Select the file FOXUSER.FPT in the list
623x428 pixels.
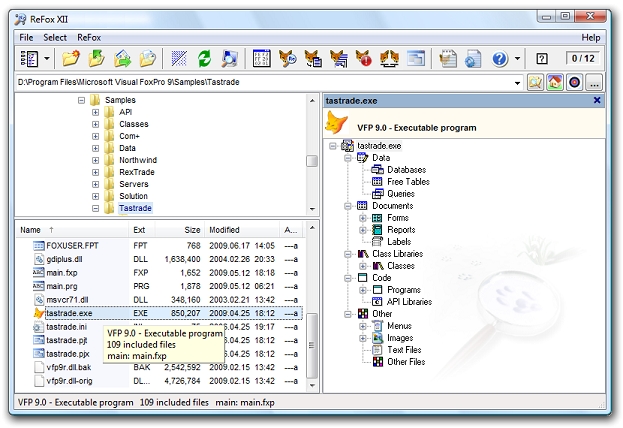[x=72, y=246]
